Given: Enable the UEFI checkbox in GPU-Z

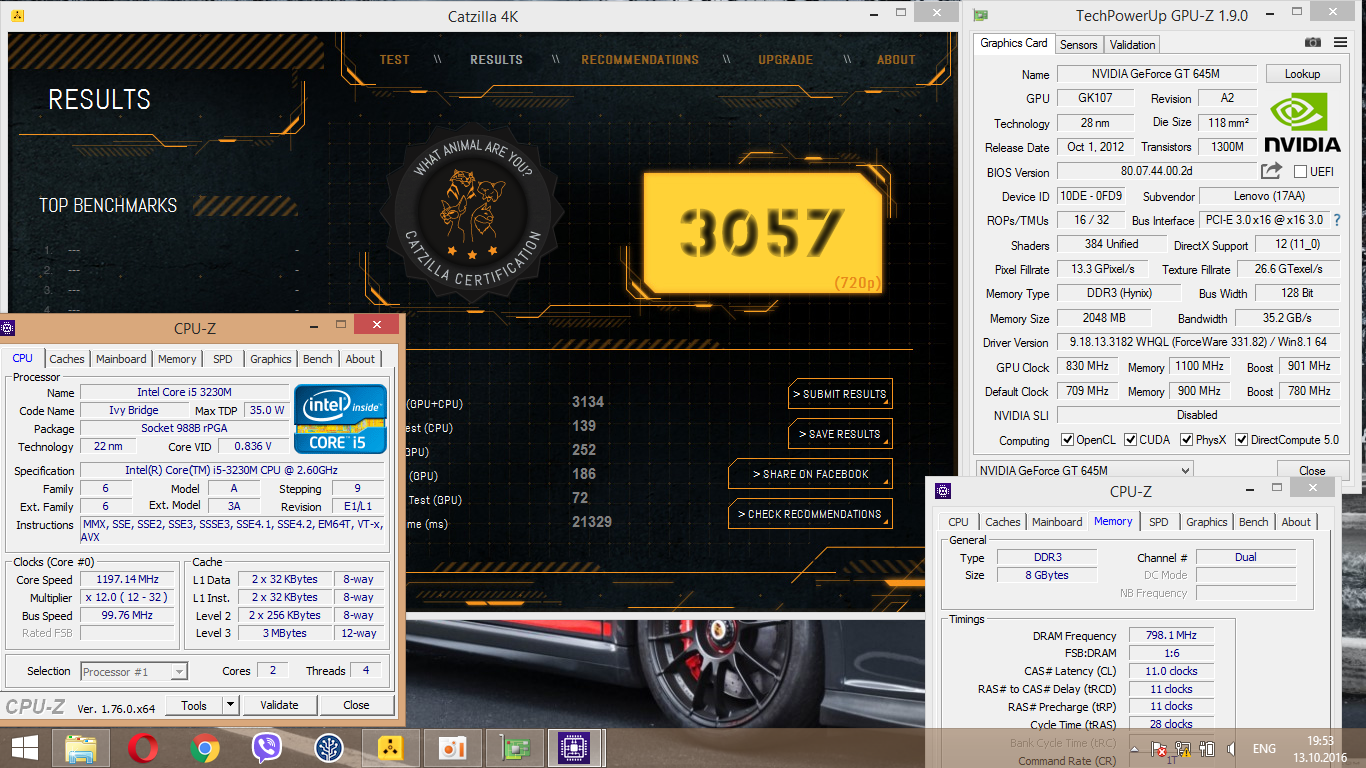Looking at the screenshot, I should [1301, 172].
